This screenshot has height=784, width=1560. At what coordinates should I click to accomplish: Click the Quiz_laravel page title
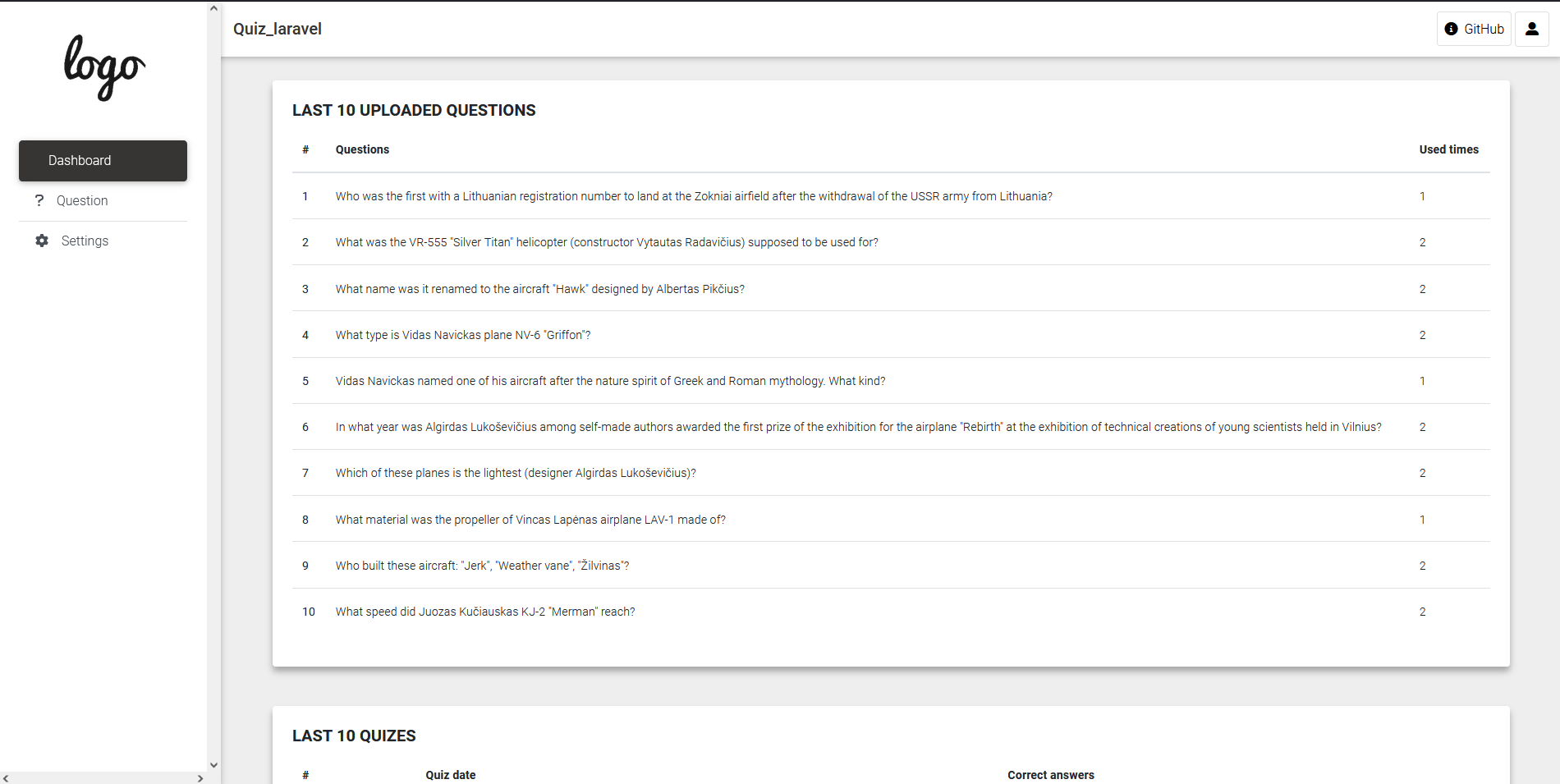tap(277, 29)
